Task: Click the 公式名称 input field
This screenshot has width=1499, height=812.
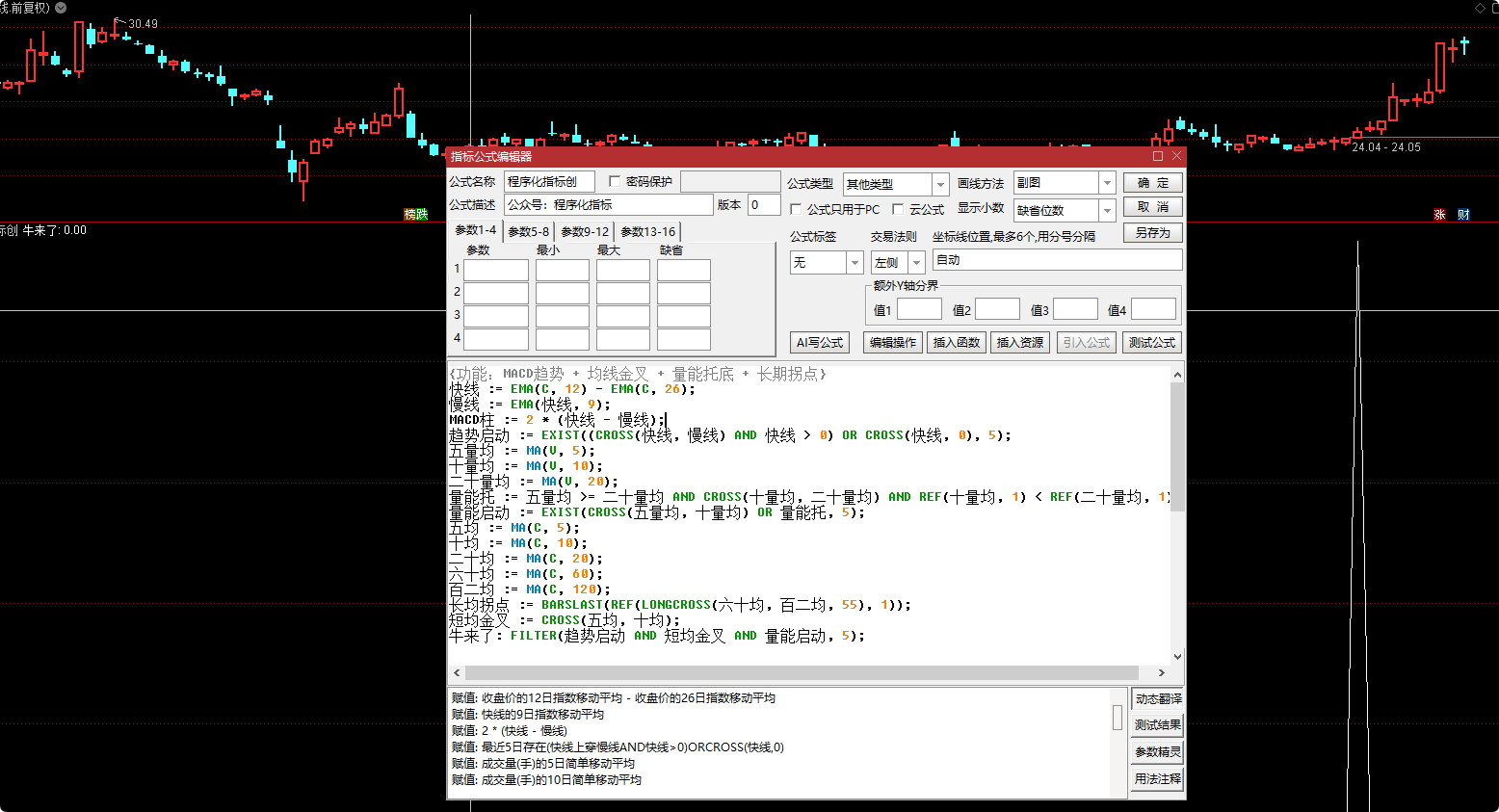Action: point(549,181)
